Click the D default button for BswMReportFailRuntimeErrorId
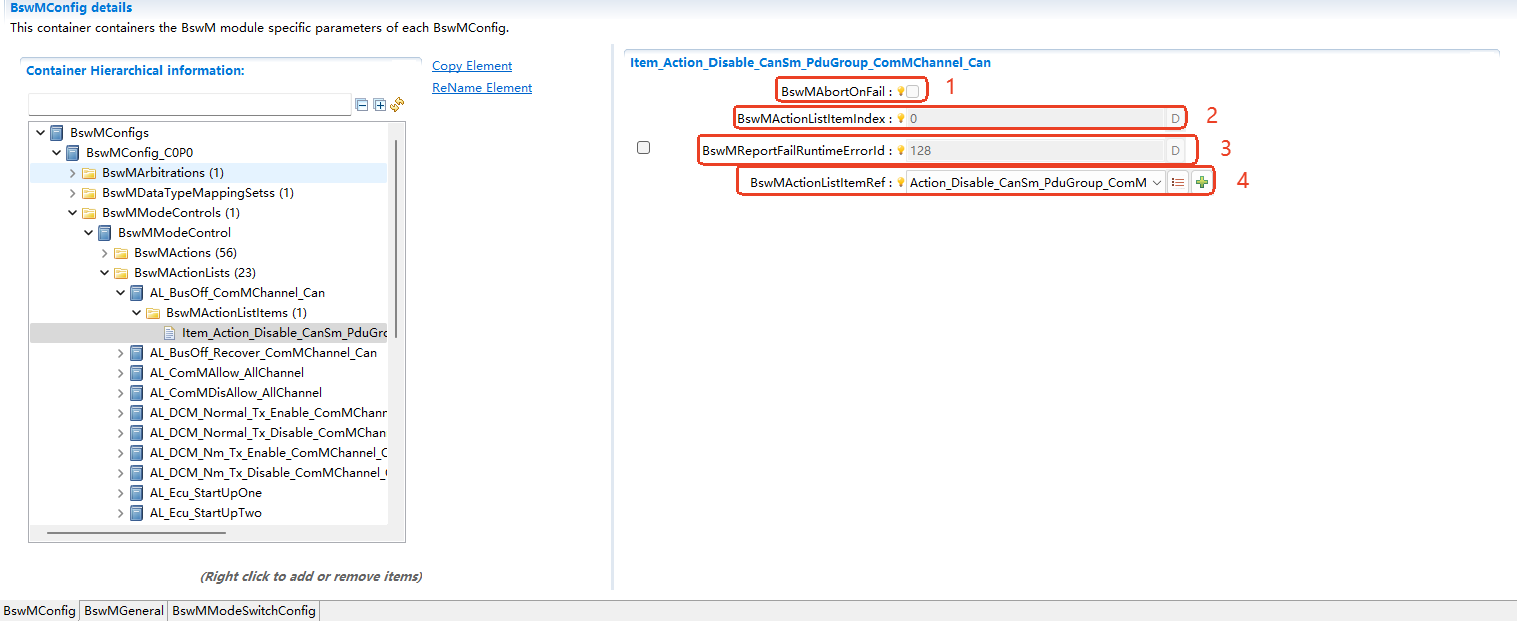The width and height of the screenshot is (1517, 621). pos(1176,149)
